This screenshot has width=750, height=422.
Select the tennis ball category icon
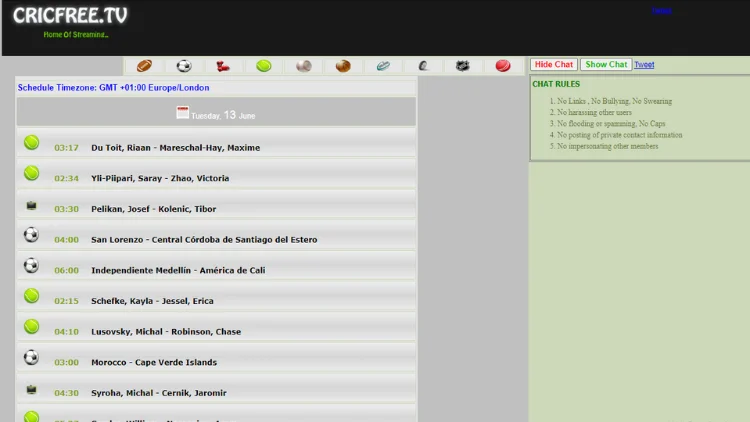pos(264,66)
